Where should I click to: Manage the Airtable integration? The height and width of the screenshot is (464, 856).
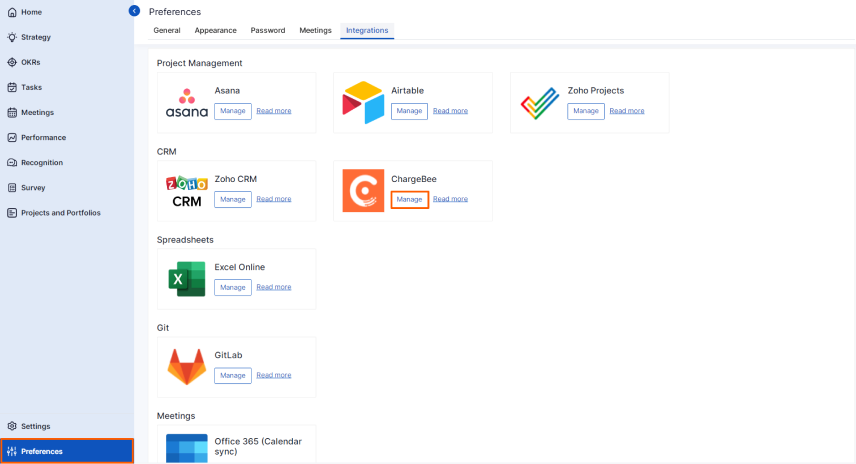point(409,111)
